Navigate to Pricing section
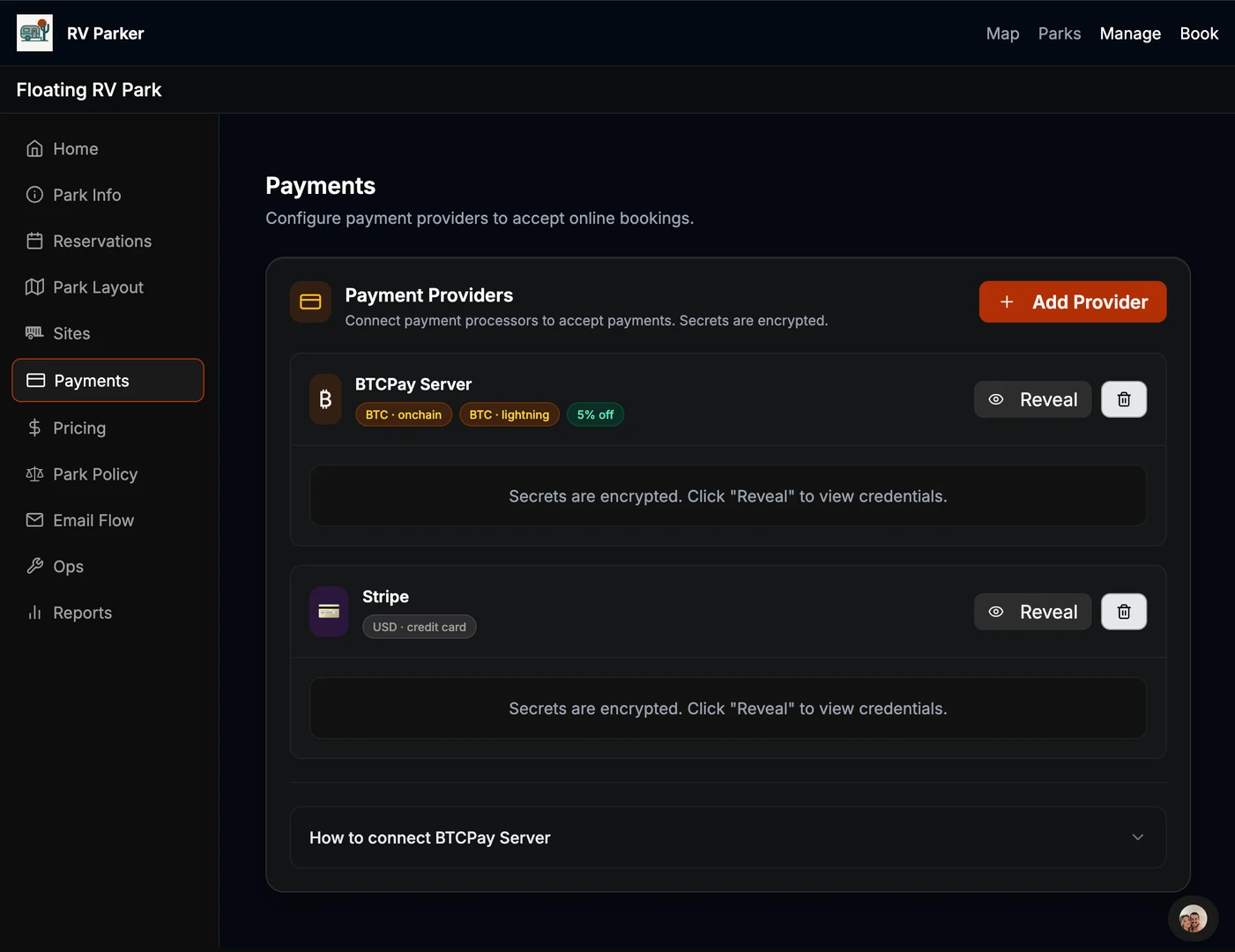1235x952 pixels. pos(78,428)
